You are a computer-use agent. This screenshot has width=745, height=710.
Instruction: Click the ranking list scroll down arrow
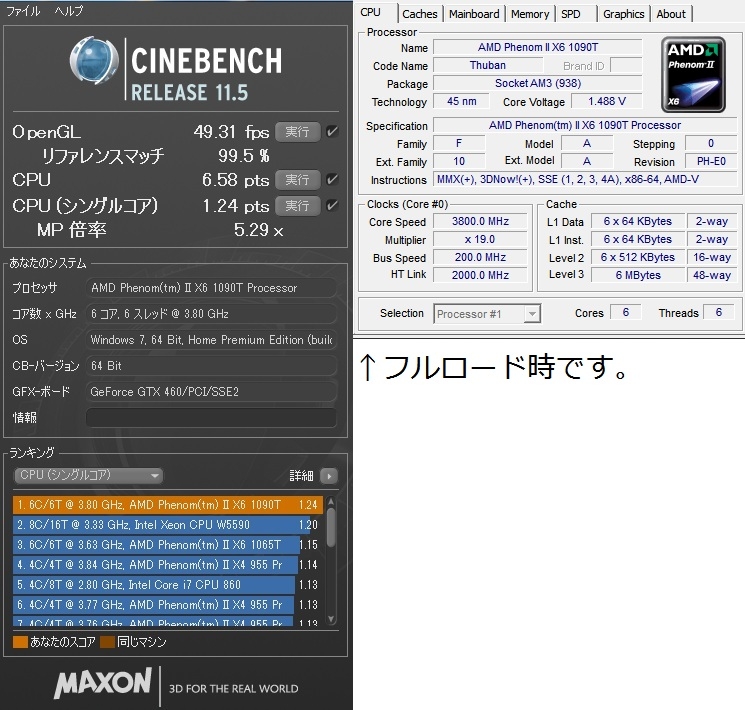click(x=331, y=619)
